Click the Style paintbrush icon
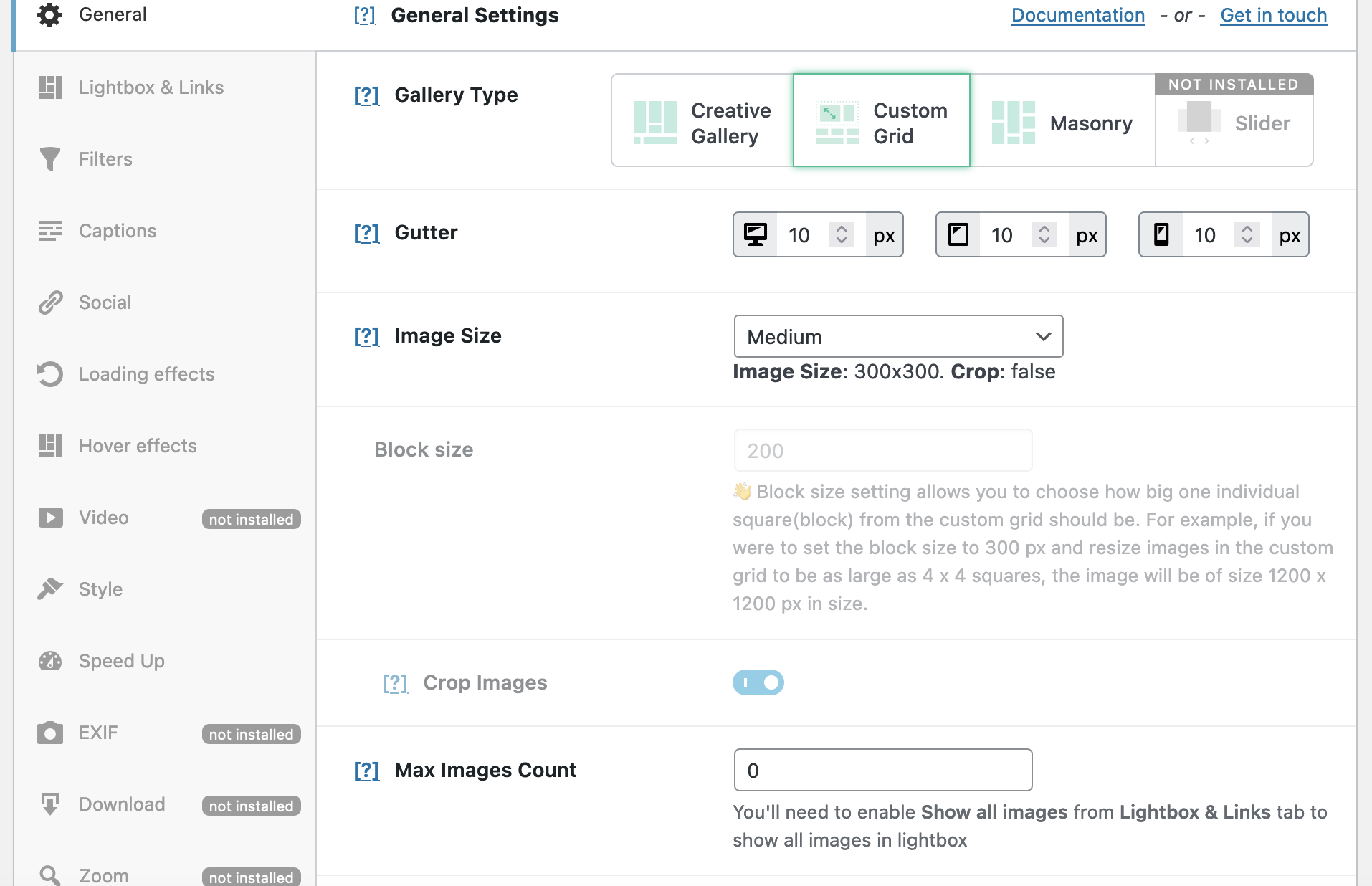 coord(50,589)
